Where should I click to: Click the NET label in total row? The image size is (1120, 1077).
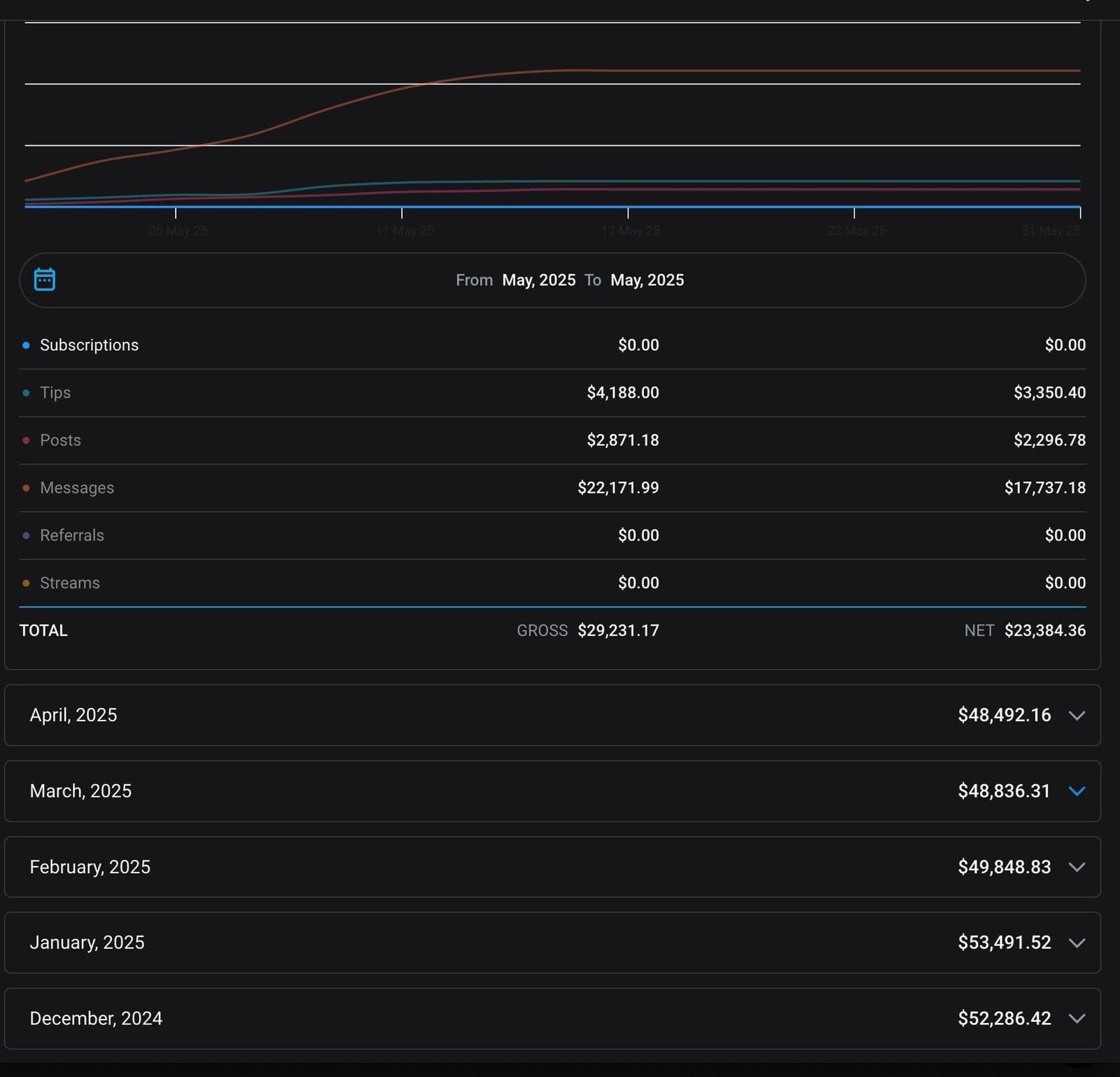(x=979, y=631)
